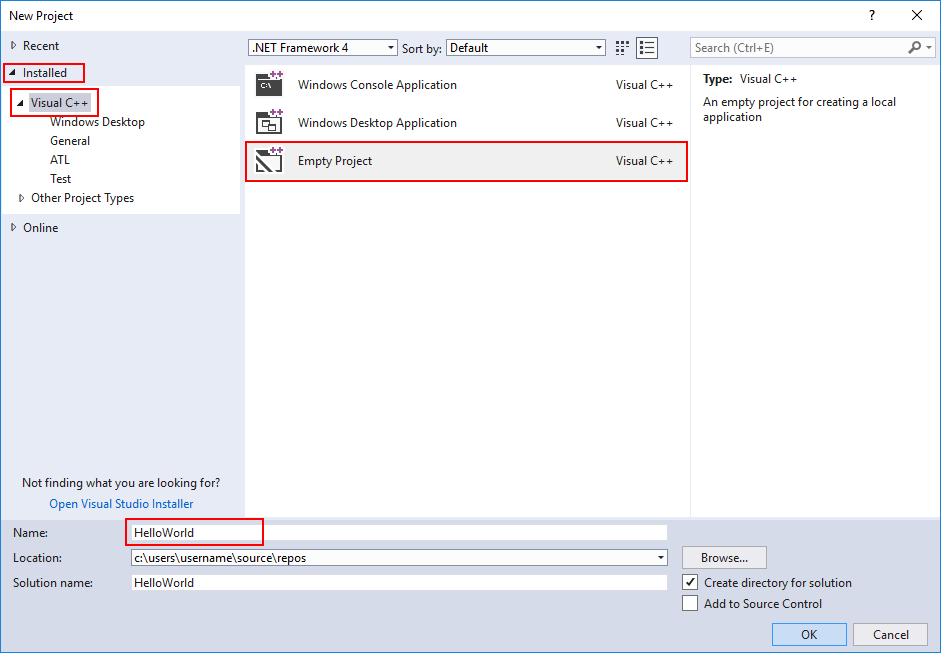Image resolution: width=941 pixels, height=653 pixels.
Task: Click the Empty Project template icon
Action: click(269, 161)
